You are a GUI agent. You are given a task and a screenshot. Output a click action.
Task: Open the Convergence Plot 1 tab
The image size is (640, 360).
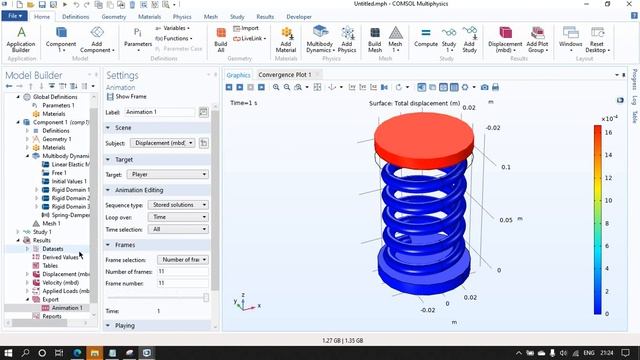(285, 75)
